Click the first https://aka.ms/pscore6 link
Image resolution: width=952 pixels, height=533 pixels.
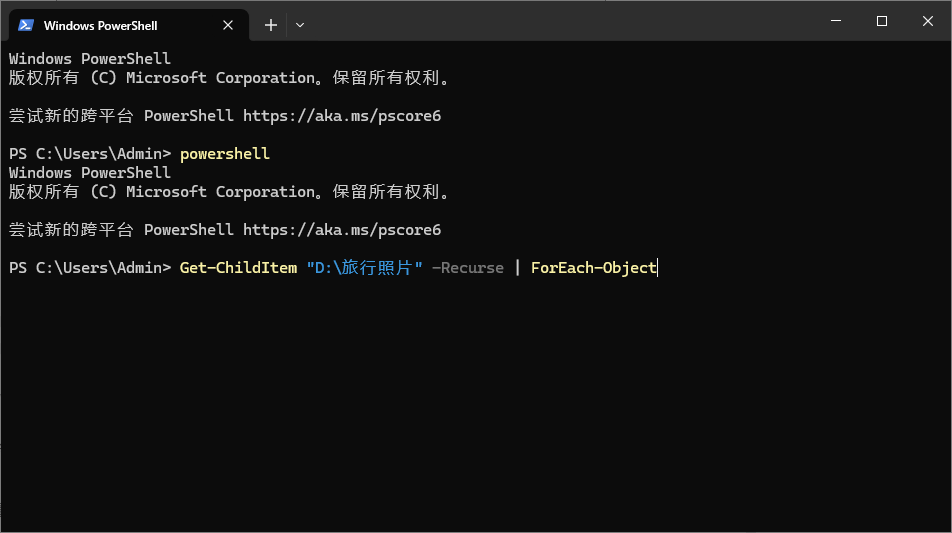[x=342, y=116]
